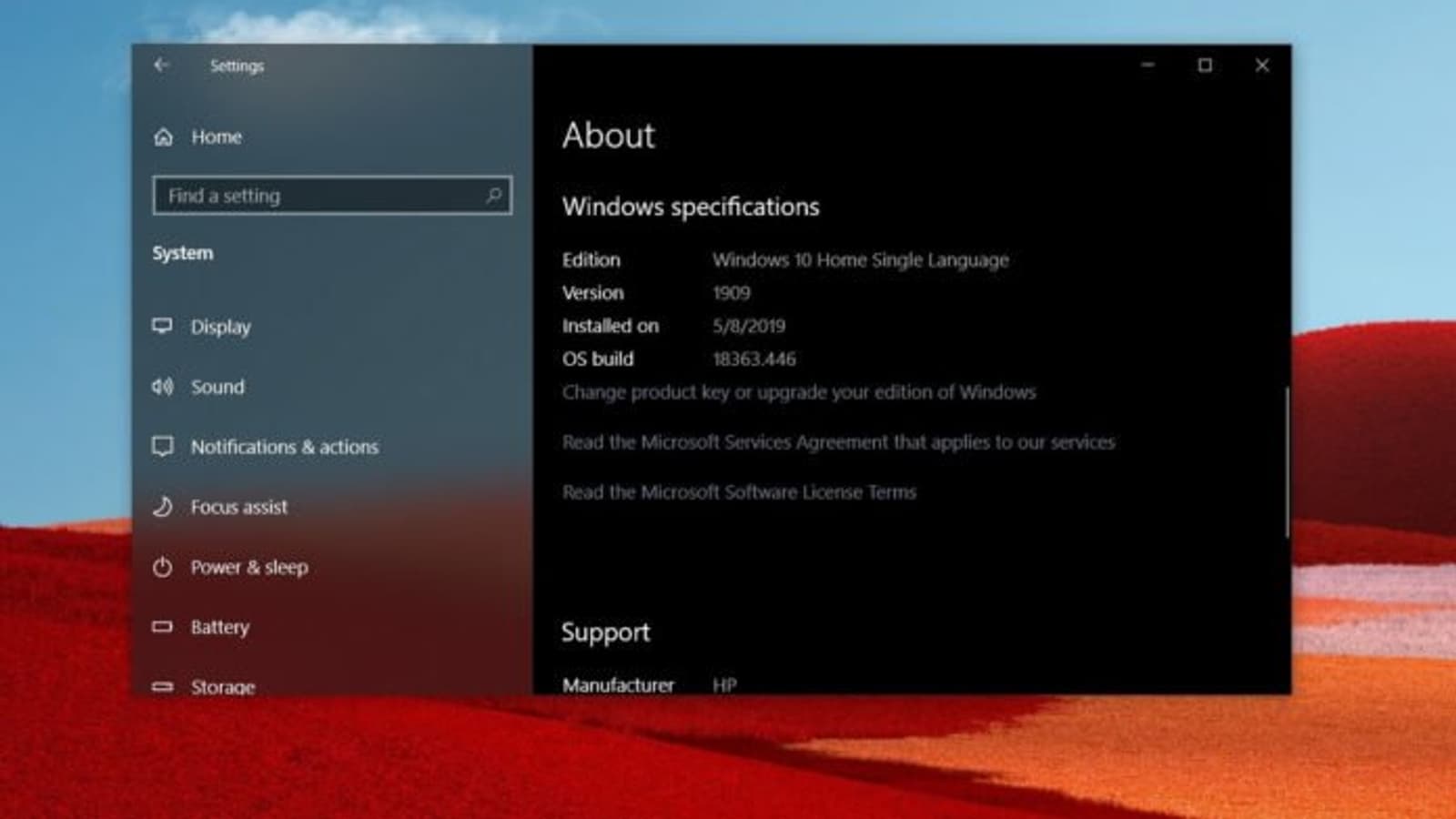Select the manufacturer value 'HP'

point(724,685)
